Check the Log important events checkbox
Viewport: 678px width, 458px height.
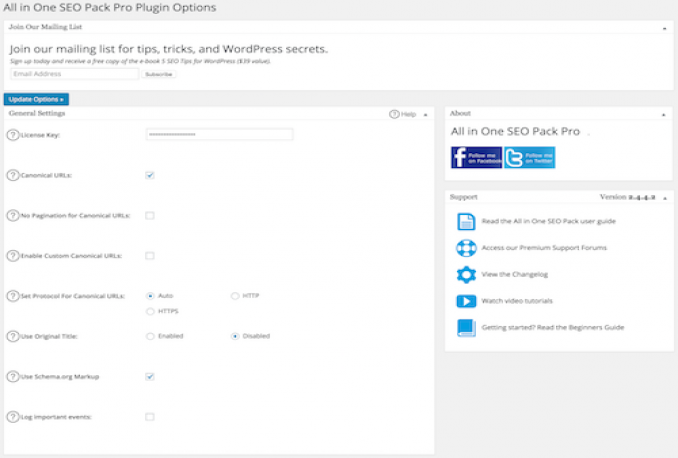(150, 416)
